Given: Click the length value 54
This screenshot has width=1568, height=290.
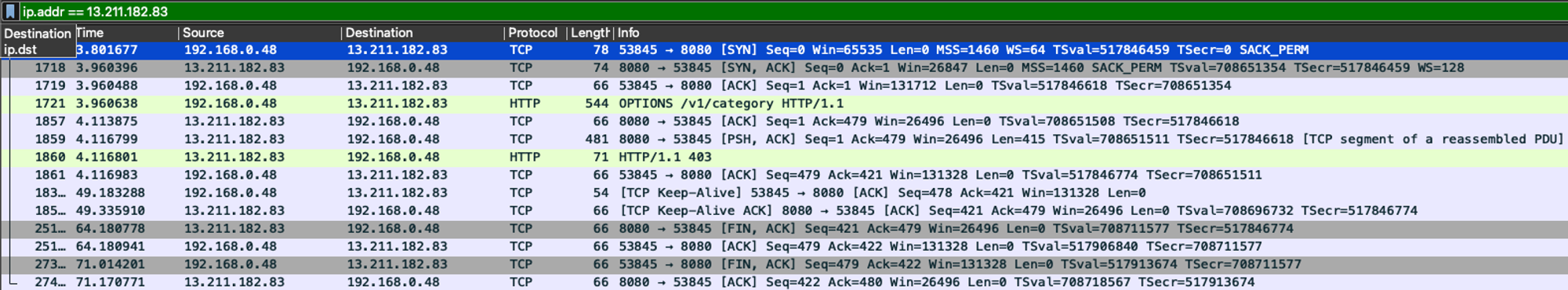Looking at the screenshot, I should tap(601, 193).
